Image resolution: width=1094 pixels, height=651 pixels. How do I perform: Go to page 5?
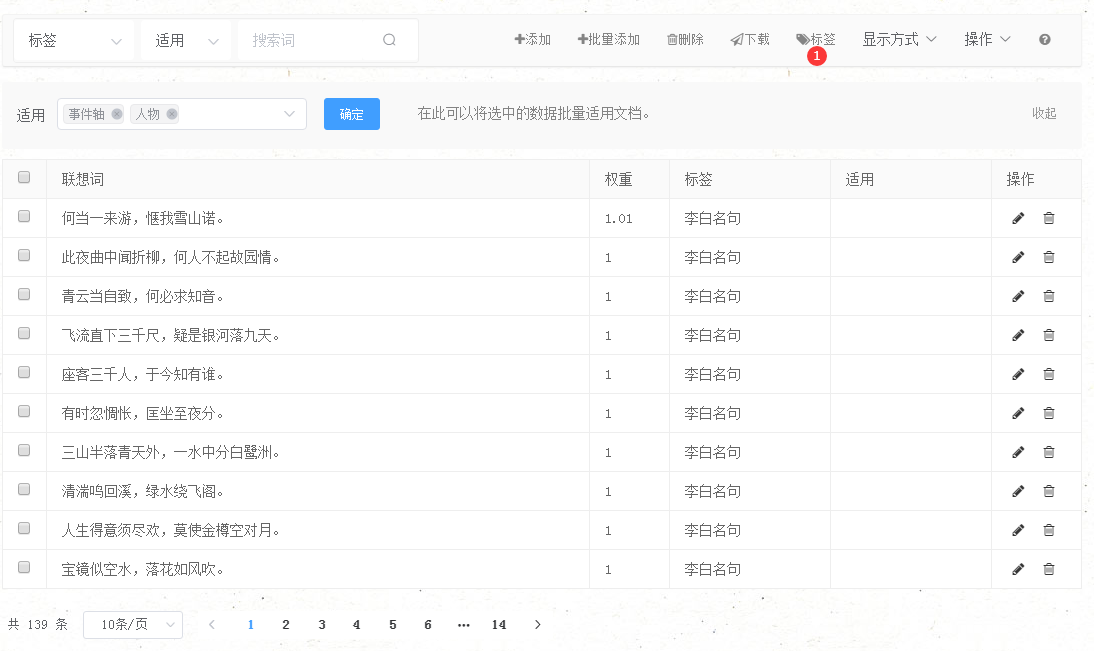point(393,624)
